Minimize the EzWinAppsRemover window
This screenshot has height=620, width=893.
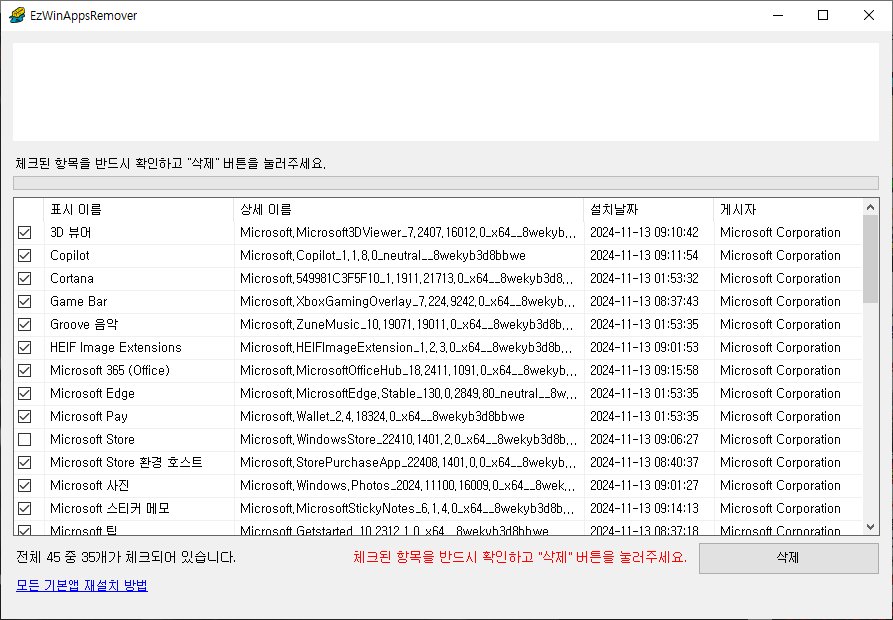(x=778, y=15)
